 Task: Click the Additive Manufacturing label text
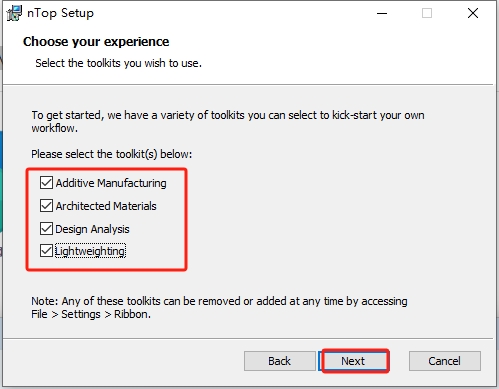click(x=111, y=183)
